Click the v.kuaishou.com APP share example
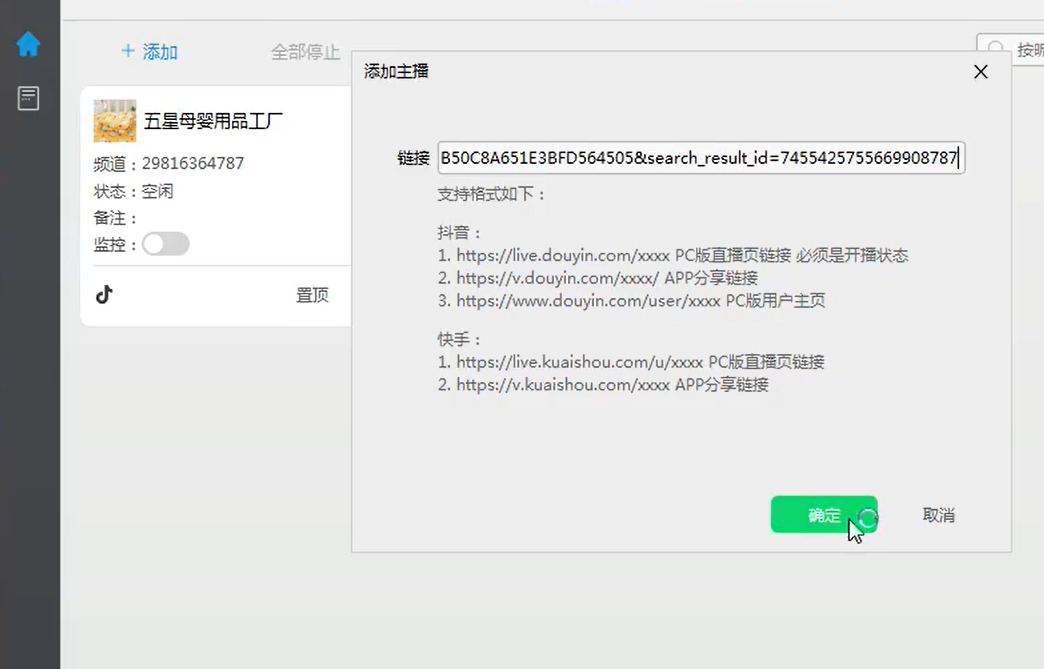Image resolution: width=1044 pixels, height=669 pixels. point(603,384)
